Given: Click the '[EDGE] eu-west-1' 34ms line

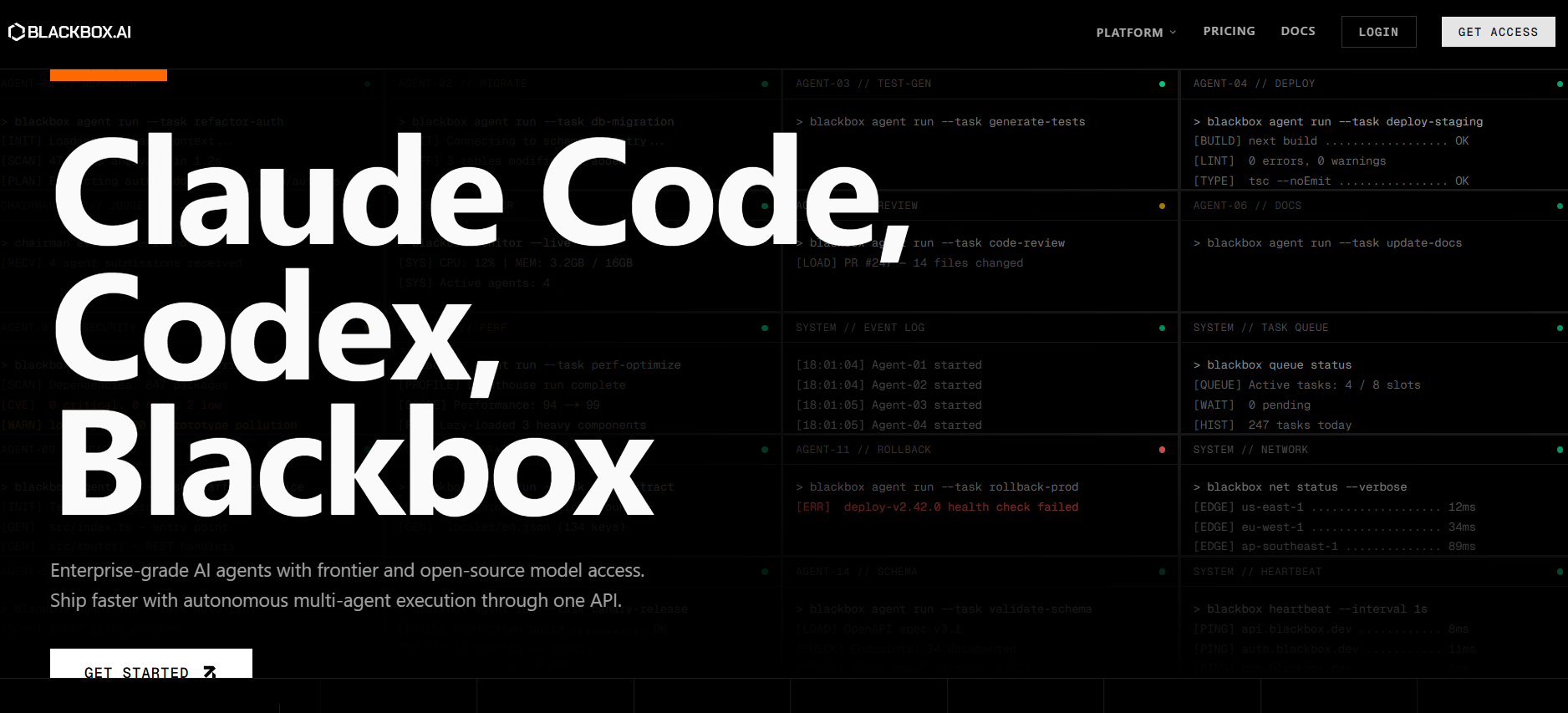Looking at the screenshot, I should pyautogui.click(x=1334, y=527).
